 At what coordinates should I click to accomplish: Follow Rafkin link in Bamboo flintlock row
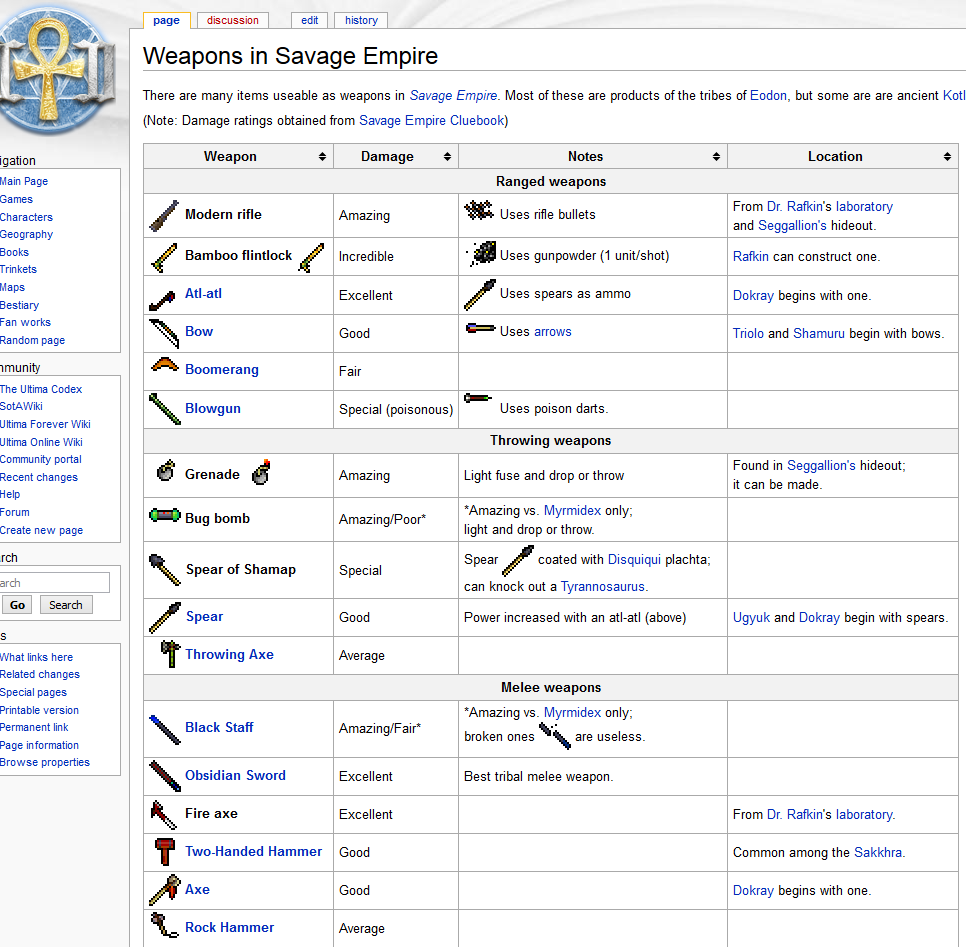(750, 256)
